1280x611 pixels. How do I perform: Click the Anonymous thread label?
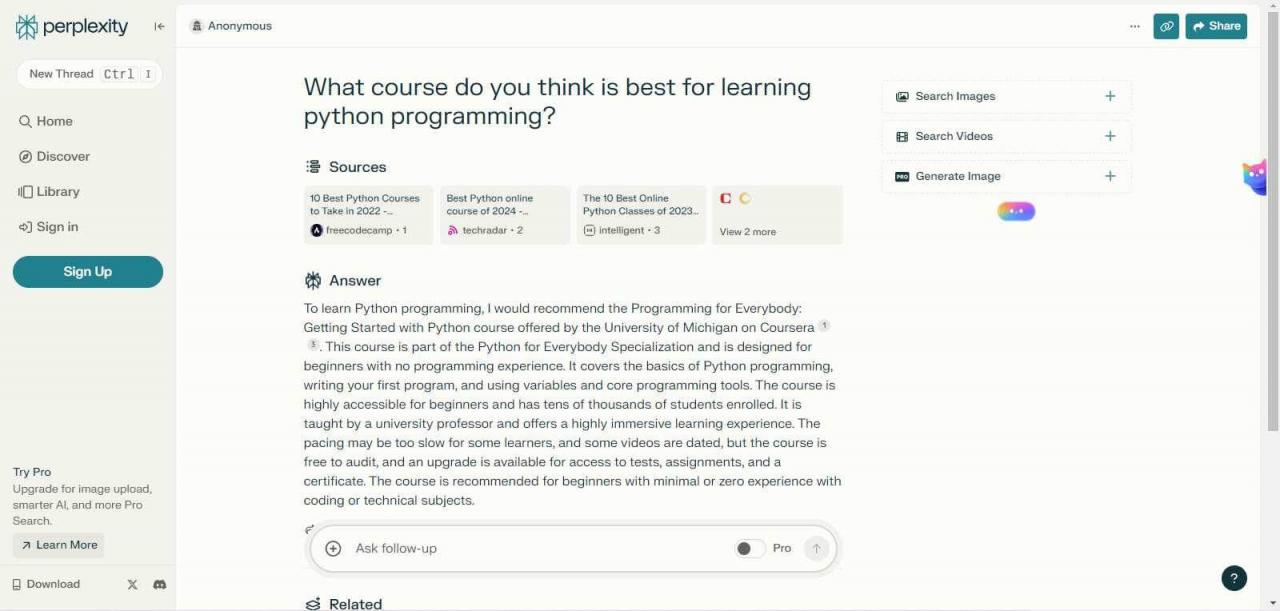coord(231,25)
